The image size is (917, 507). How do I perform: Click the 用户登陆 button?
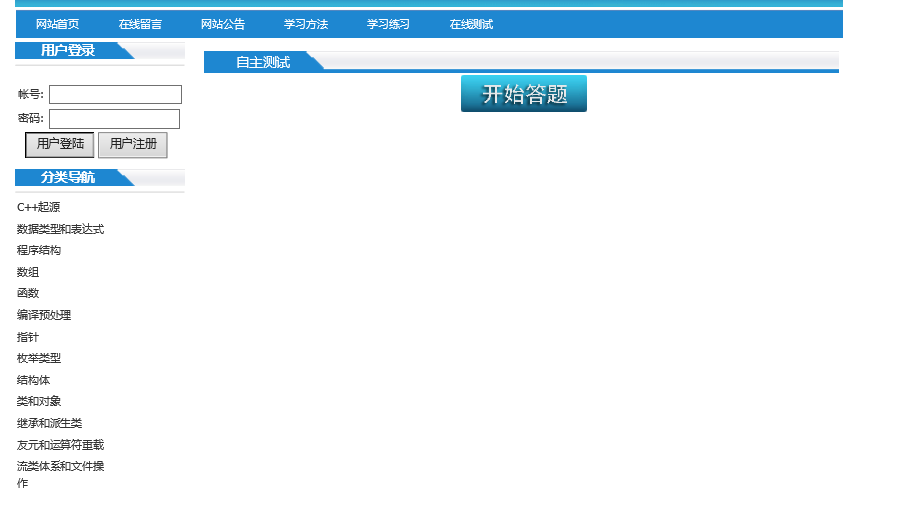pyautogui.click(x=60, y=144)
